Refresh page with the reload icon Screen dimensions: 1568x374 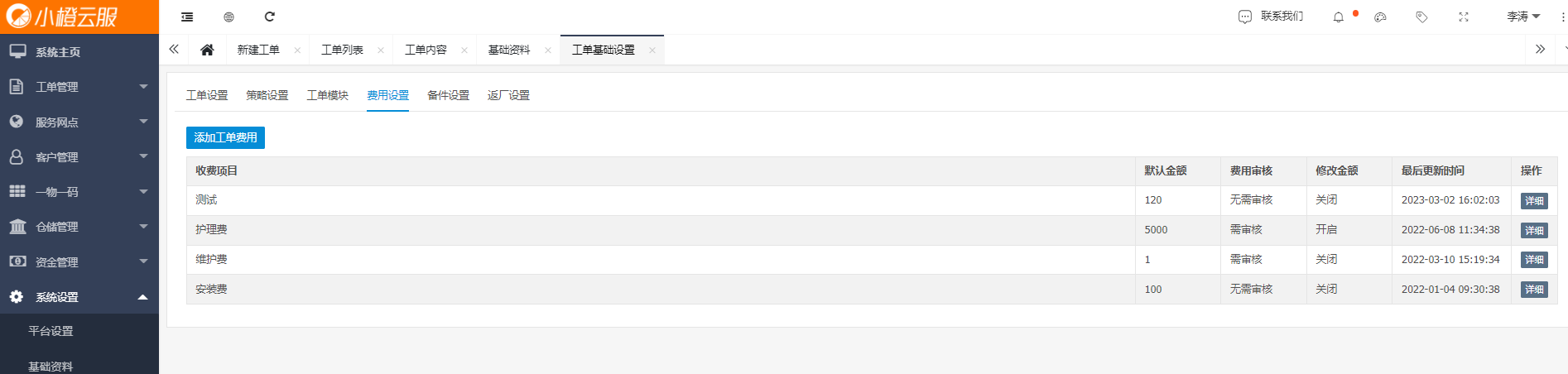point(269,17)
